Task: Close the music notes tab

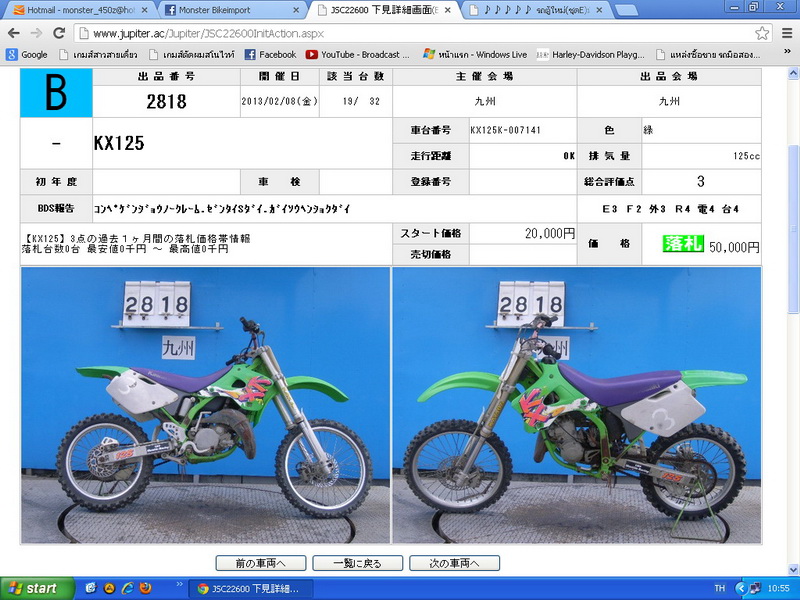Action: (599, 10)
